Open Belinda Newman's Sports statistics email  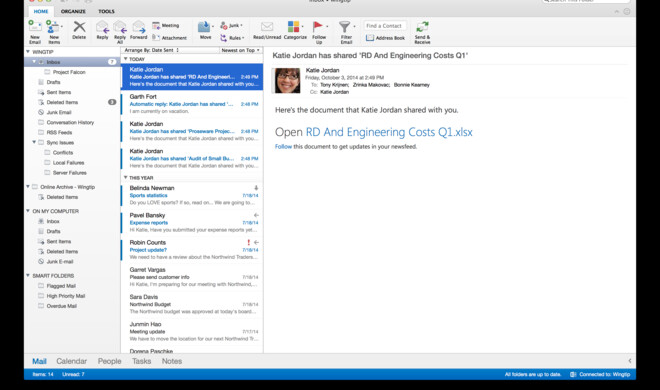click(192, 196)
